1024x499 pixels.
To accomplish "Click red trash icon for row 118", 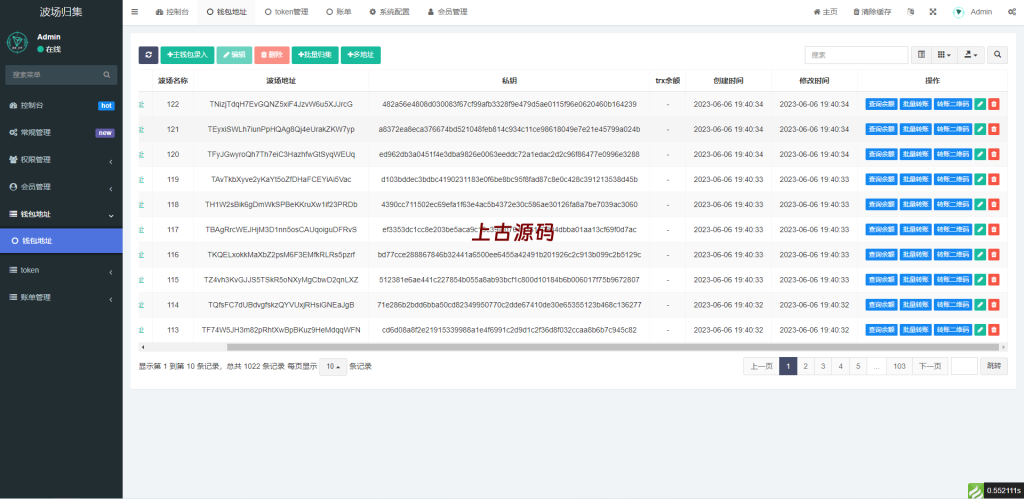I will [994, 204].
